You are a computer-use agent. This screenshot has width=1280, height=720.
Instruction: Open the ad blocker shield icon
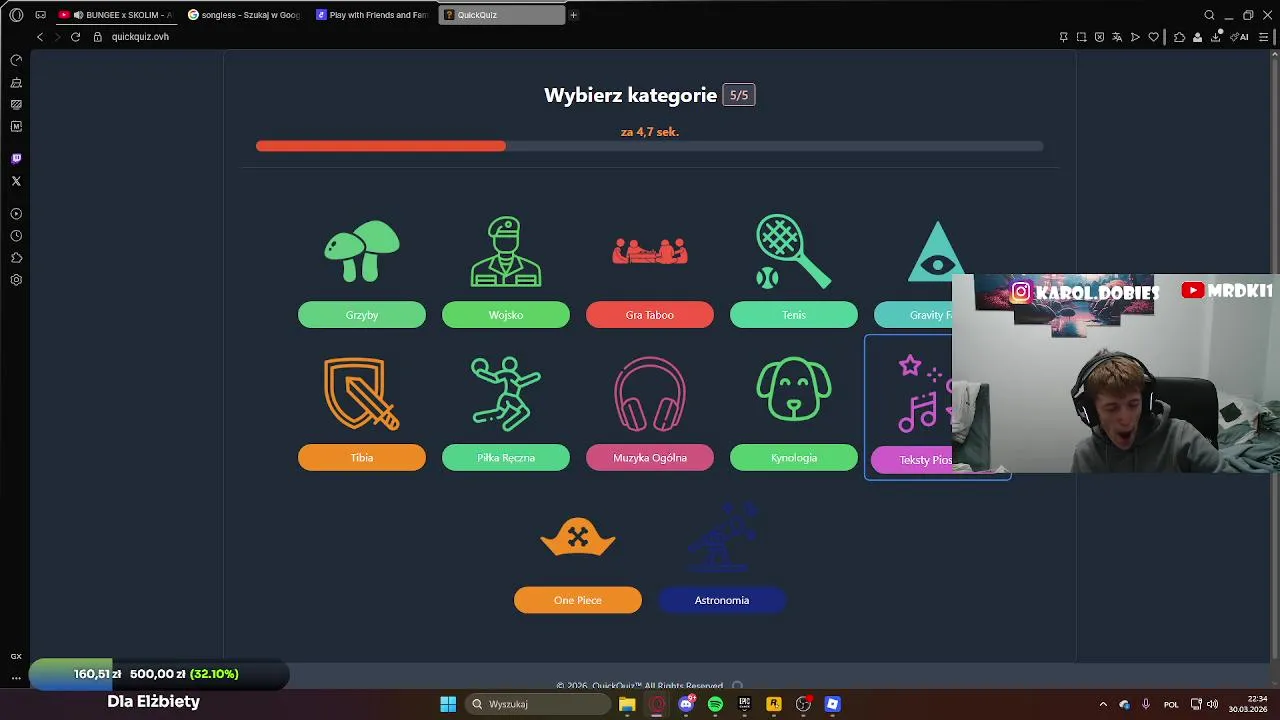(1099, 37)
